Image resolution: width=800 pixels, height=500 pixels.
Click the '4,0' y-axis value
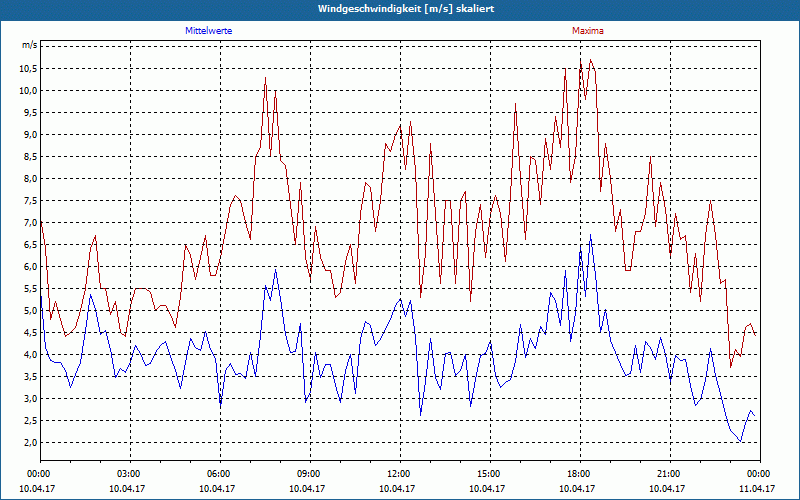pos(30,354)
